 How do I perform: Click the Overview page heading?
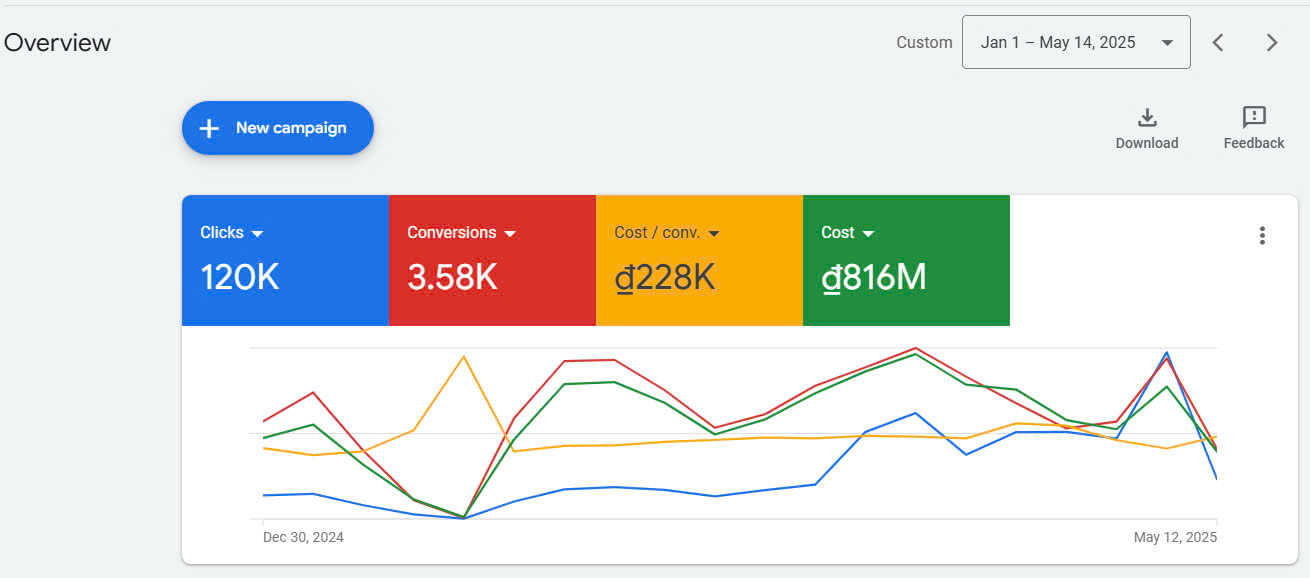coord(57,43)
